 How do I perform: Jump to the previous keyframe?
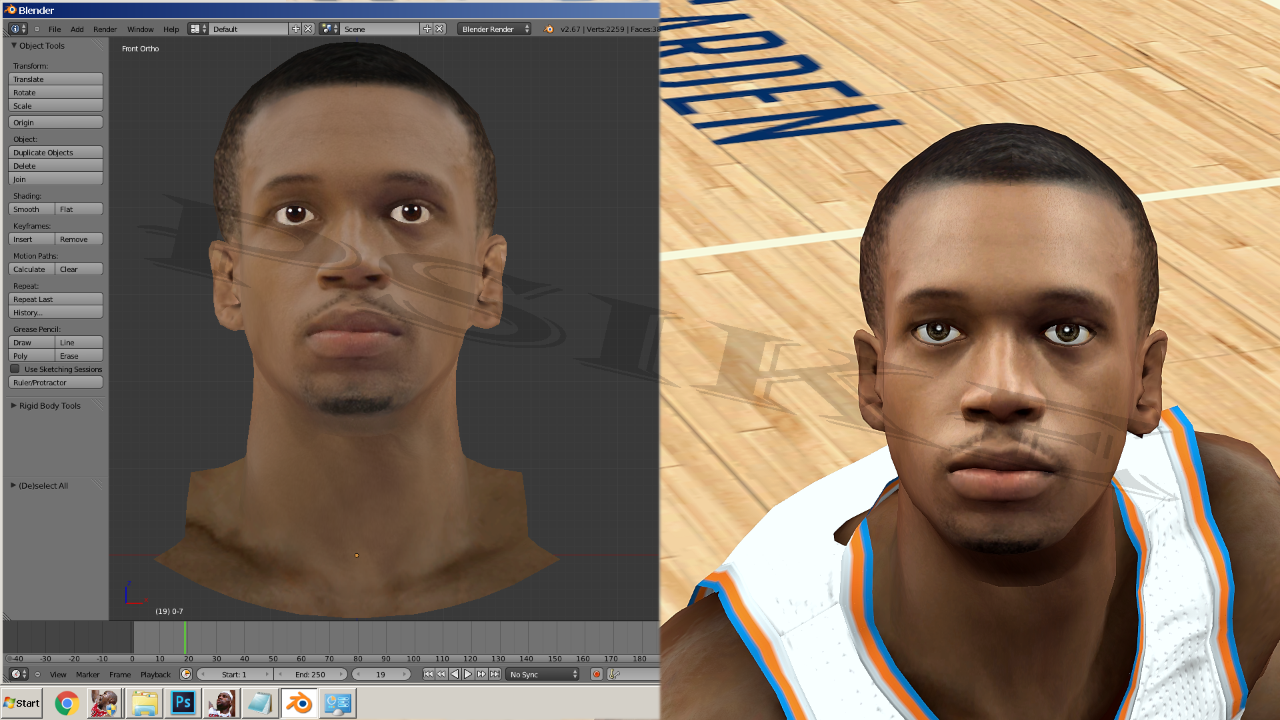point(441,674)
